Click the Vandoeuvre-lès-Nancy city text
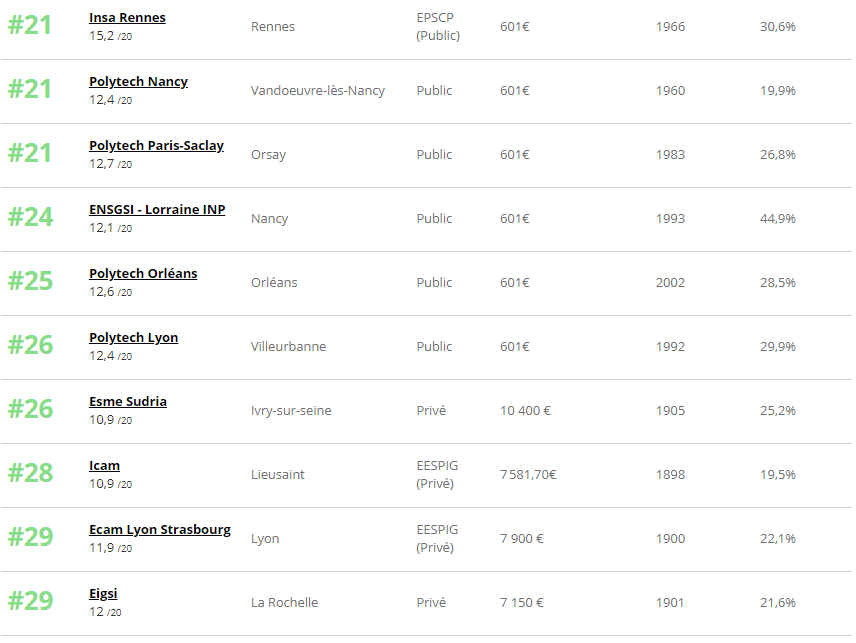856x643 pixels. 318,91
